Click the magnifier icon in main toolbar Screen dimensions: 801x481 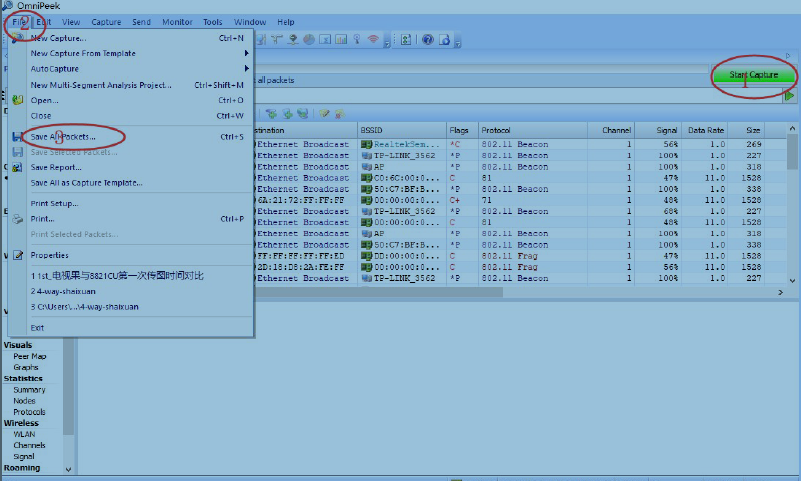coord(357,39)
